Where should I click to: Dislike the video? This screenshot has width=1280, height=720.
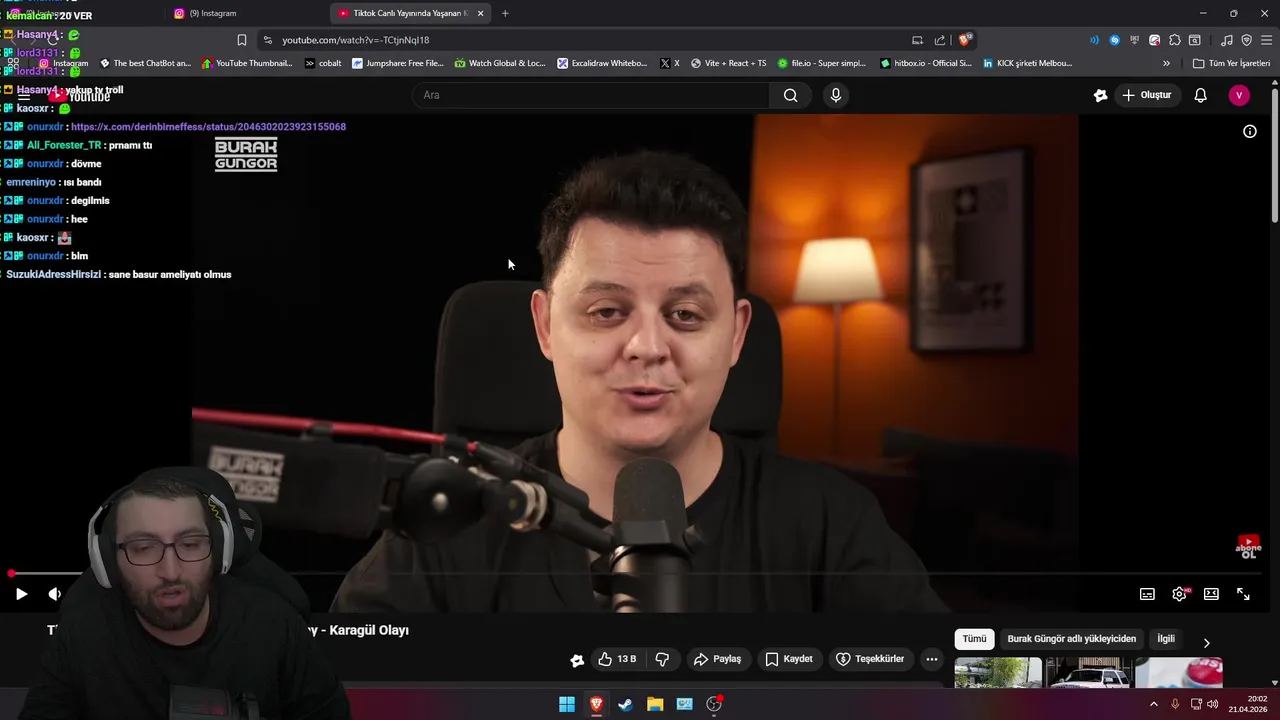point(662,659)
